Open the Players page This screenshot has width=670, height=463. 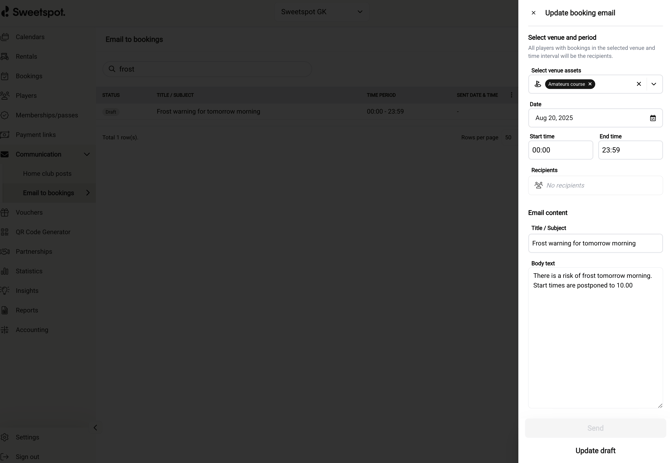(x=26, y=96)
